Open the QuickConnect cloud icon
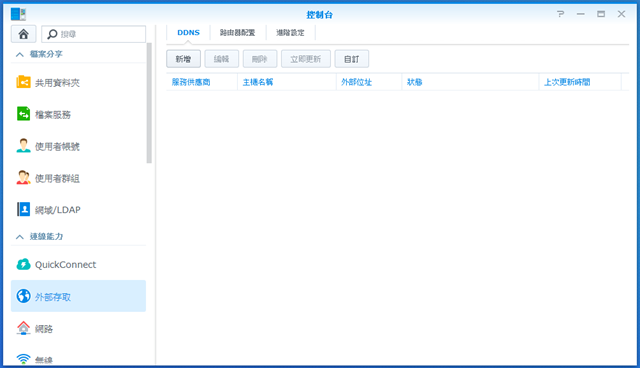The width and height of the screenshot is (640, 368). pyautogui.click(x=23, y=264)
